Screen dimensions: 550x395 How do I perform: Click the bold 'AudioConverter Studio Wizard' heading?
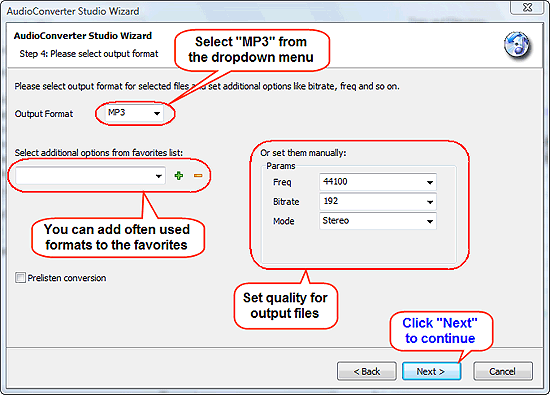[83, 36]
